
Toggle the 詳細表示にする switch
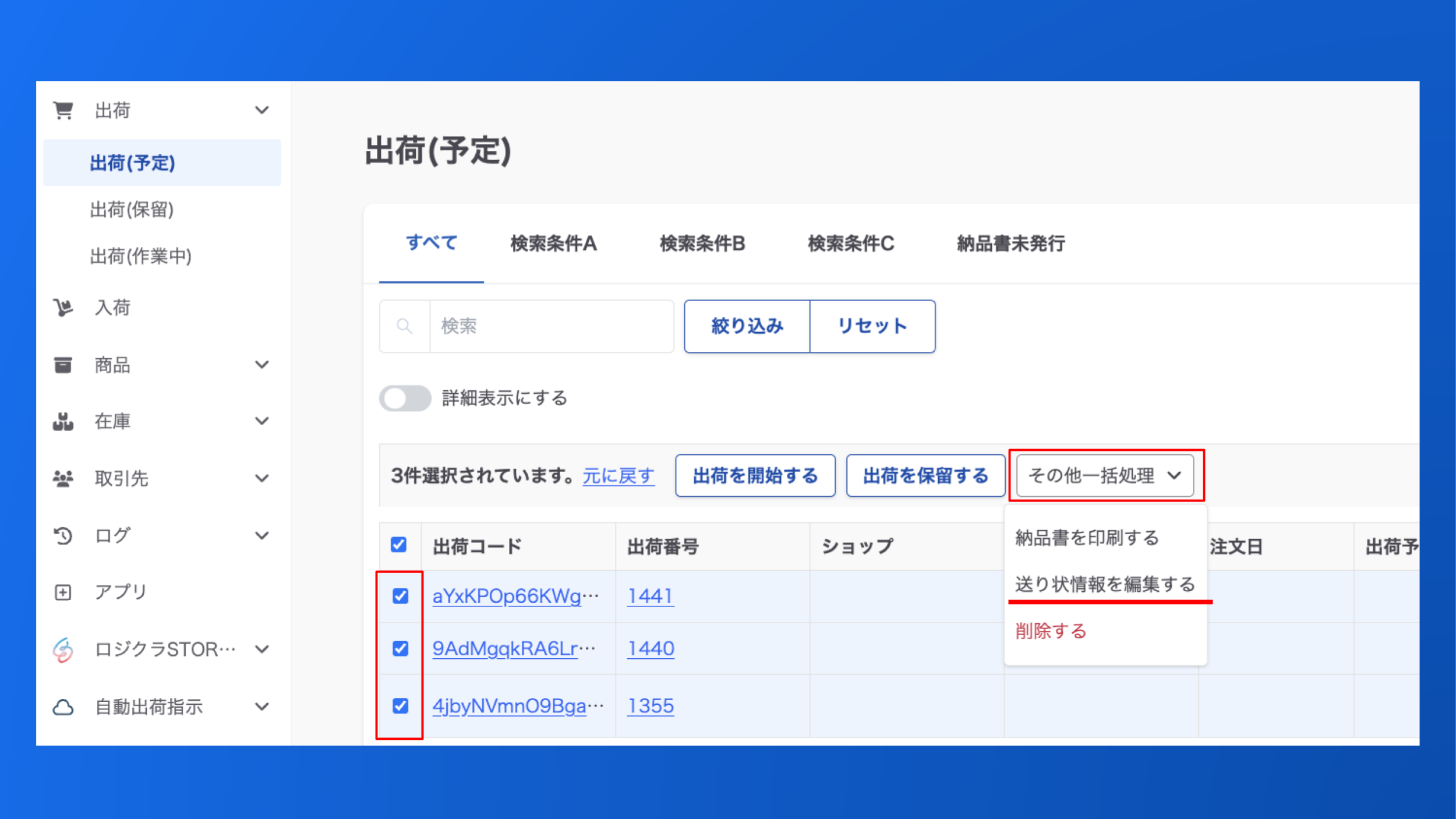(x=405, y=398)
